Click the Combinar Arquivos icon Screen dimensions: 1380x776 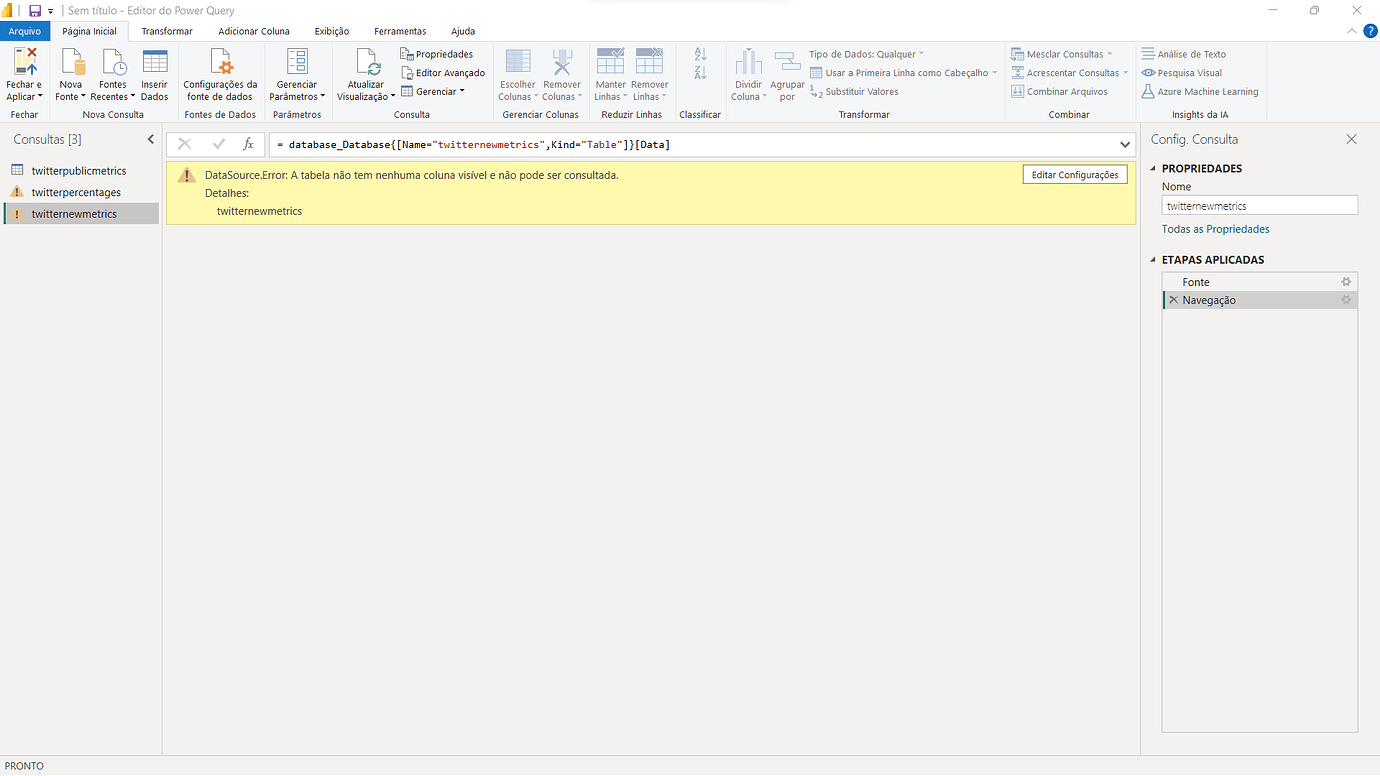click(1063, 91)
